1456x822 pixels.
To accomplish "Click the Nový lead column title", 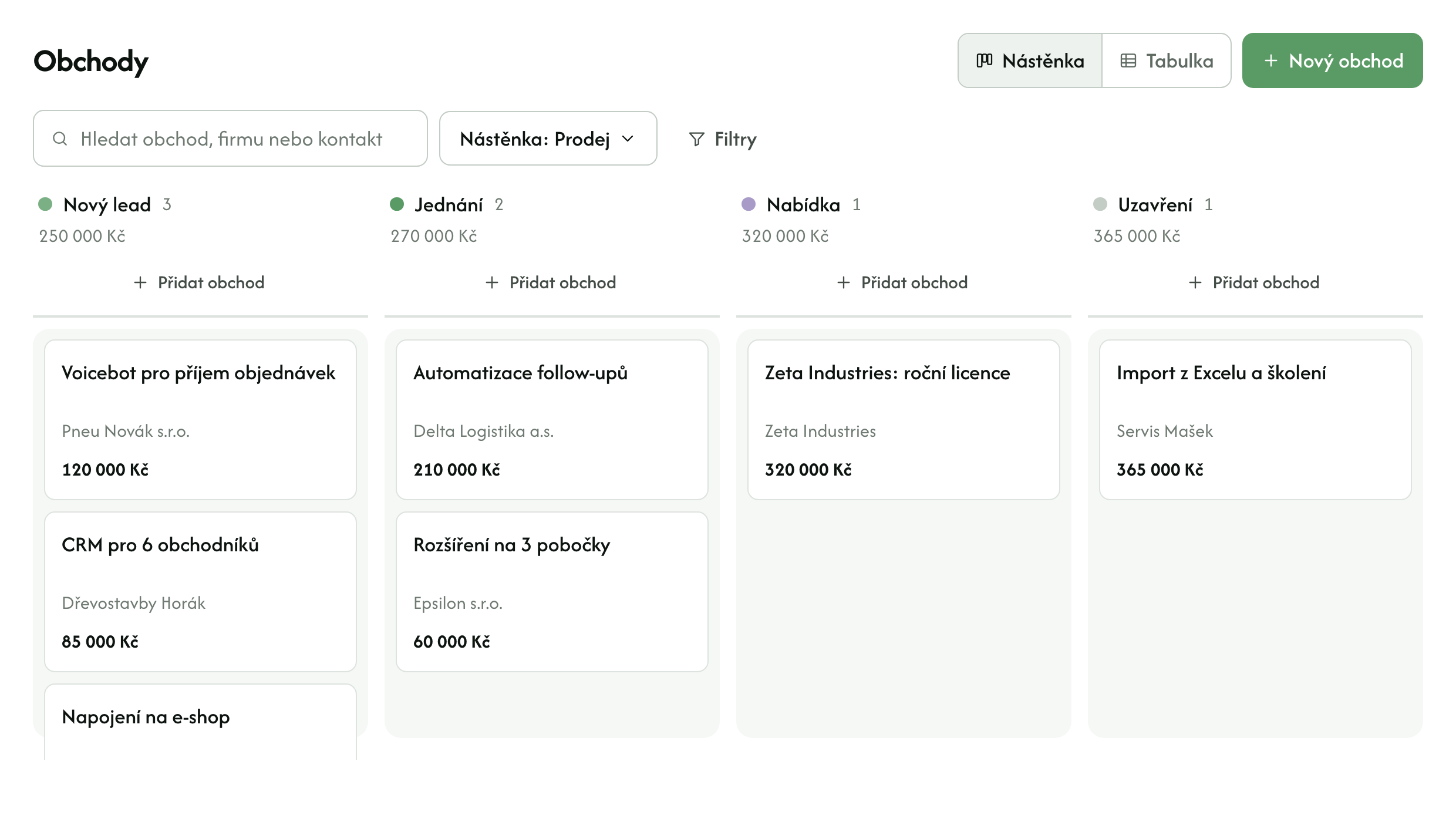I will [107, 204].
